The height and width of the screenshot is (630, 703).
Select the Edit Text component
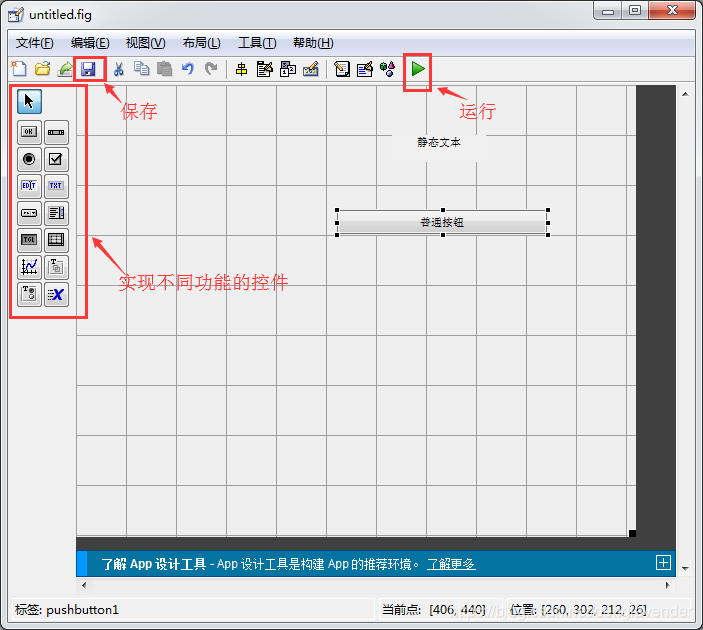pyautogui.click(x=29, y=186)
